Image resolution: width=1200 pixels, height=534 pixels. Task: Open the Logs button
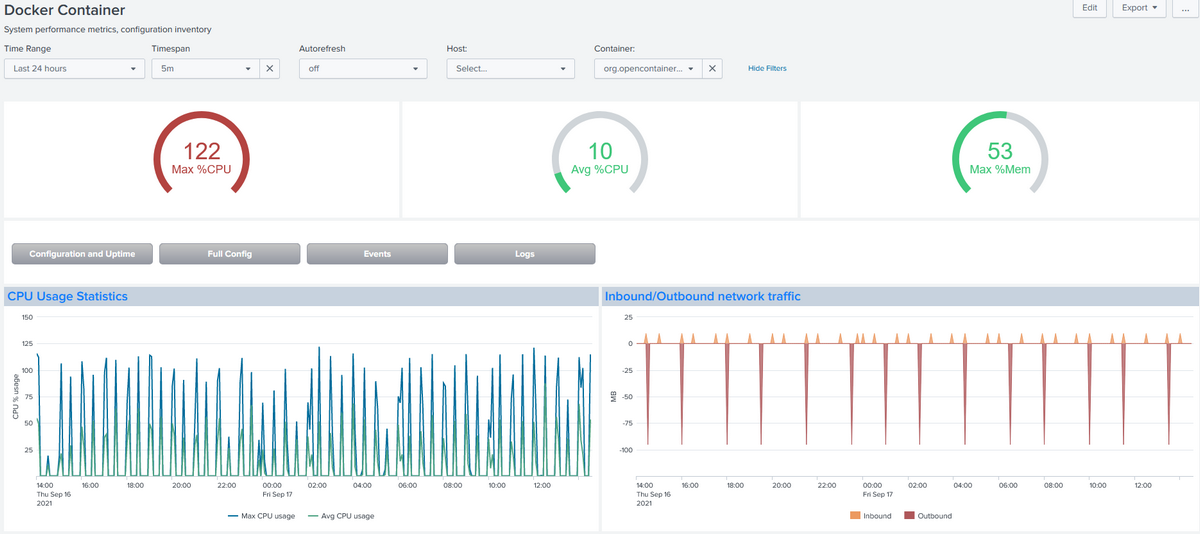tap(525, 254)
